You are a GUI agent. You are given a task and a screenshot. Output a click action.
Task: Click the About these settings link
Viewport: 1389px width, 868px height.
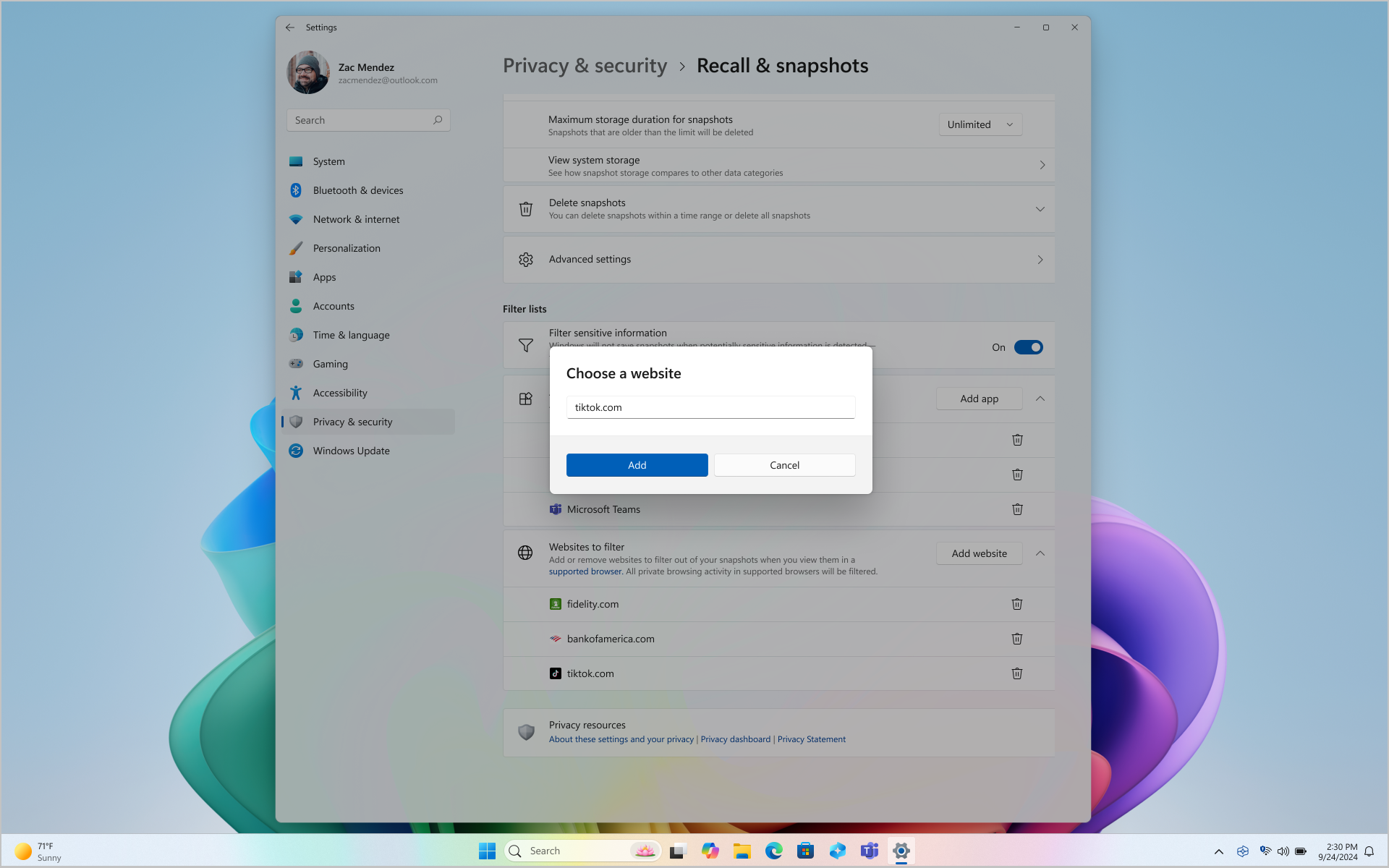point(620,738)
